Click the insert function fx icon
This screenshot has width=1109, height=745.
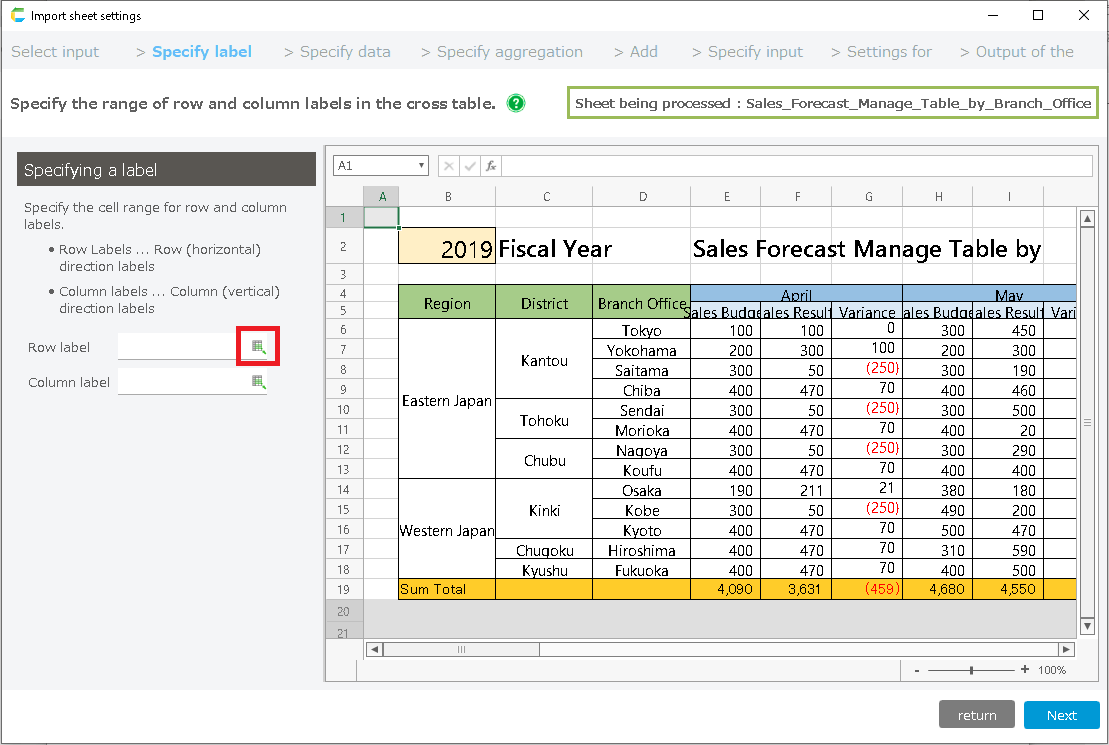click(x=491, y=166)
